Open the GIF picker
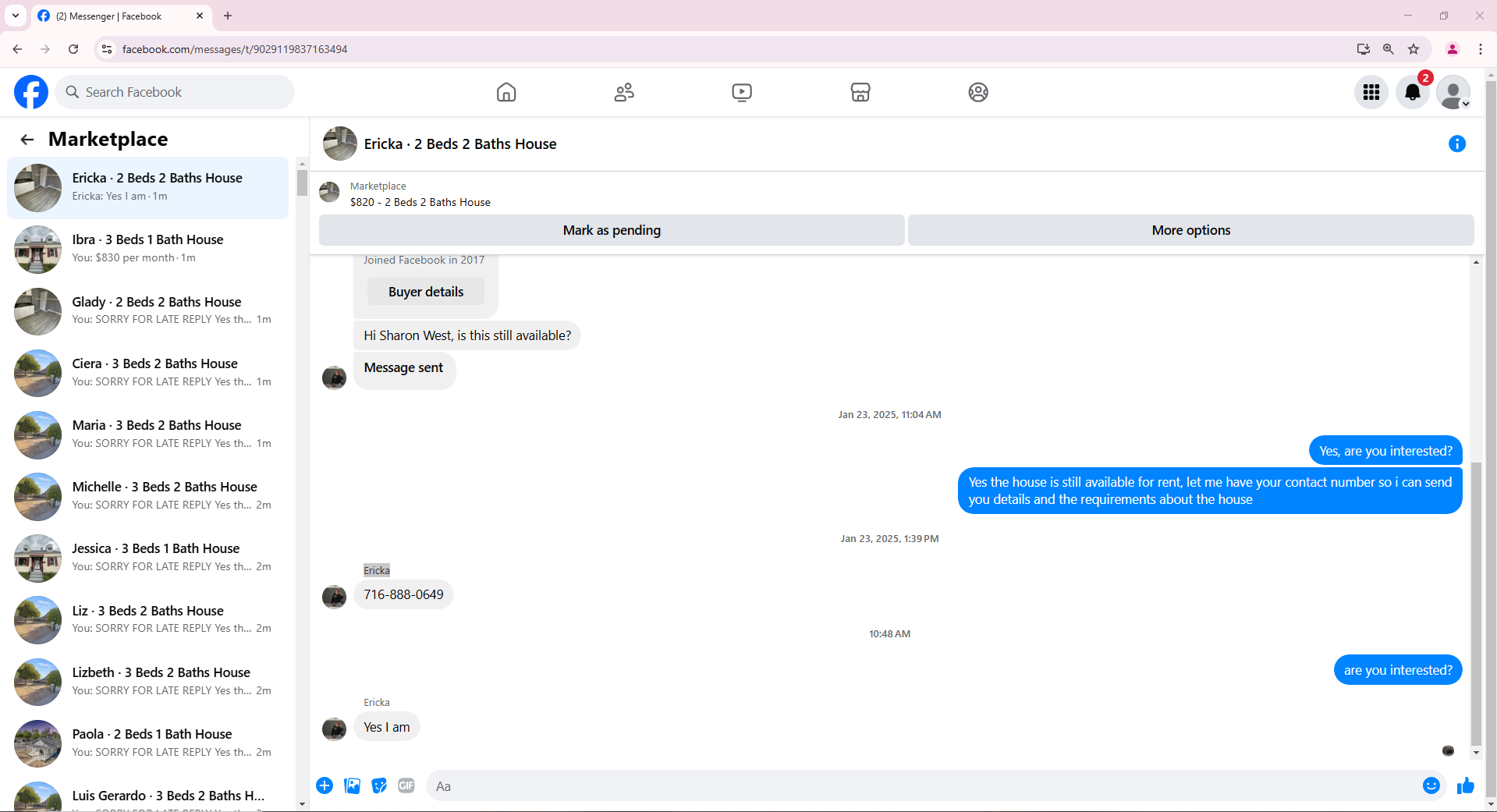 [x=406, y=785]
